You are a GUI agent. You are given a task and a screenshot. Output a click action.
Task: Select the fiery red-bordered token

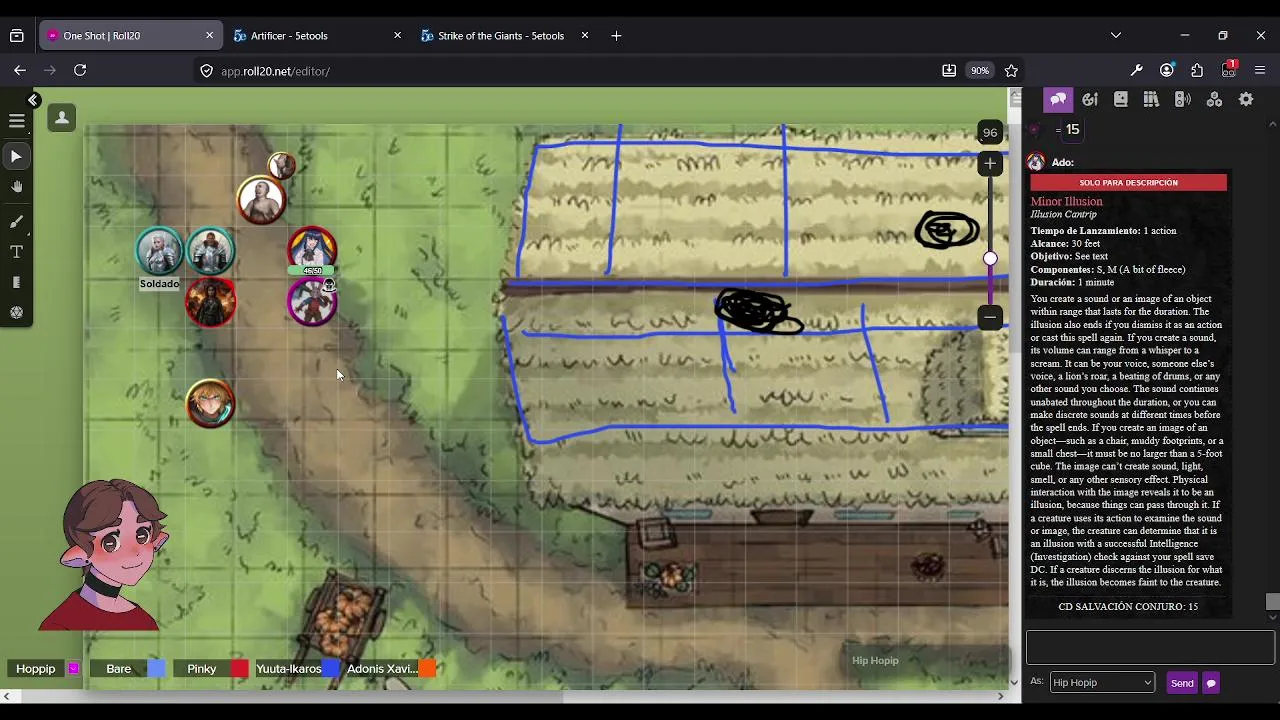tap(210, 302)
